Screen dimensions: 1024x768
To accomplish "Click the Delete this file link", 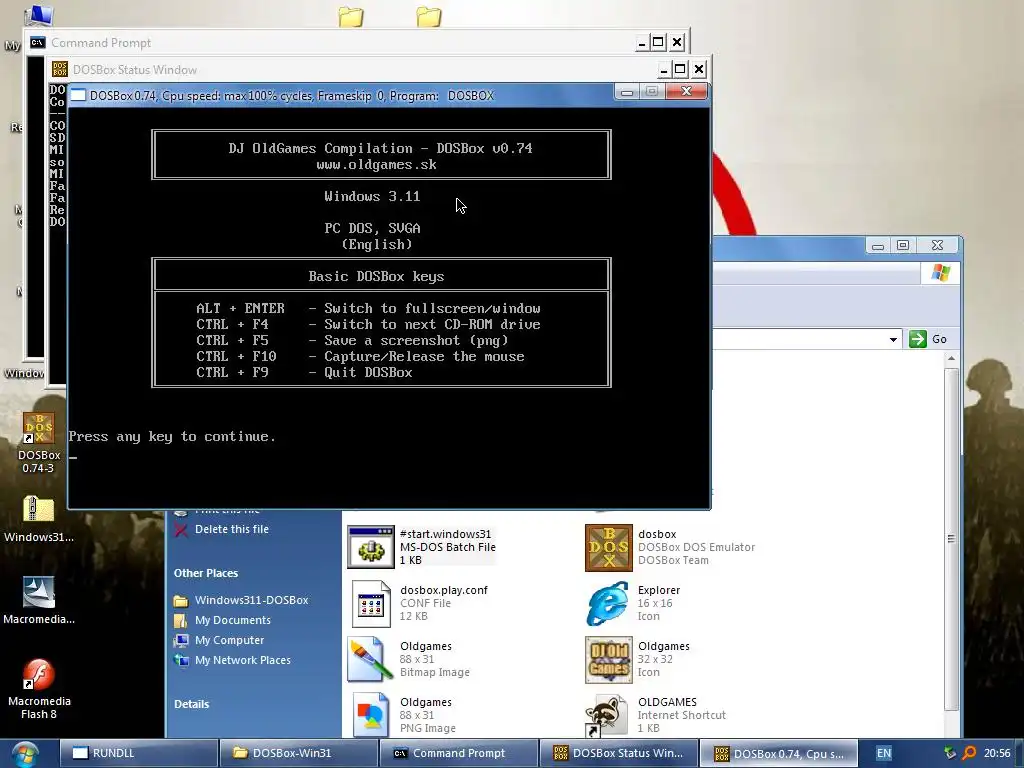I will 232,529.
